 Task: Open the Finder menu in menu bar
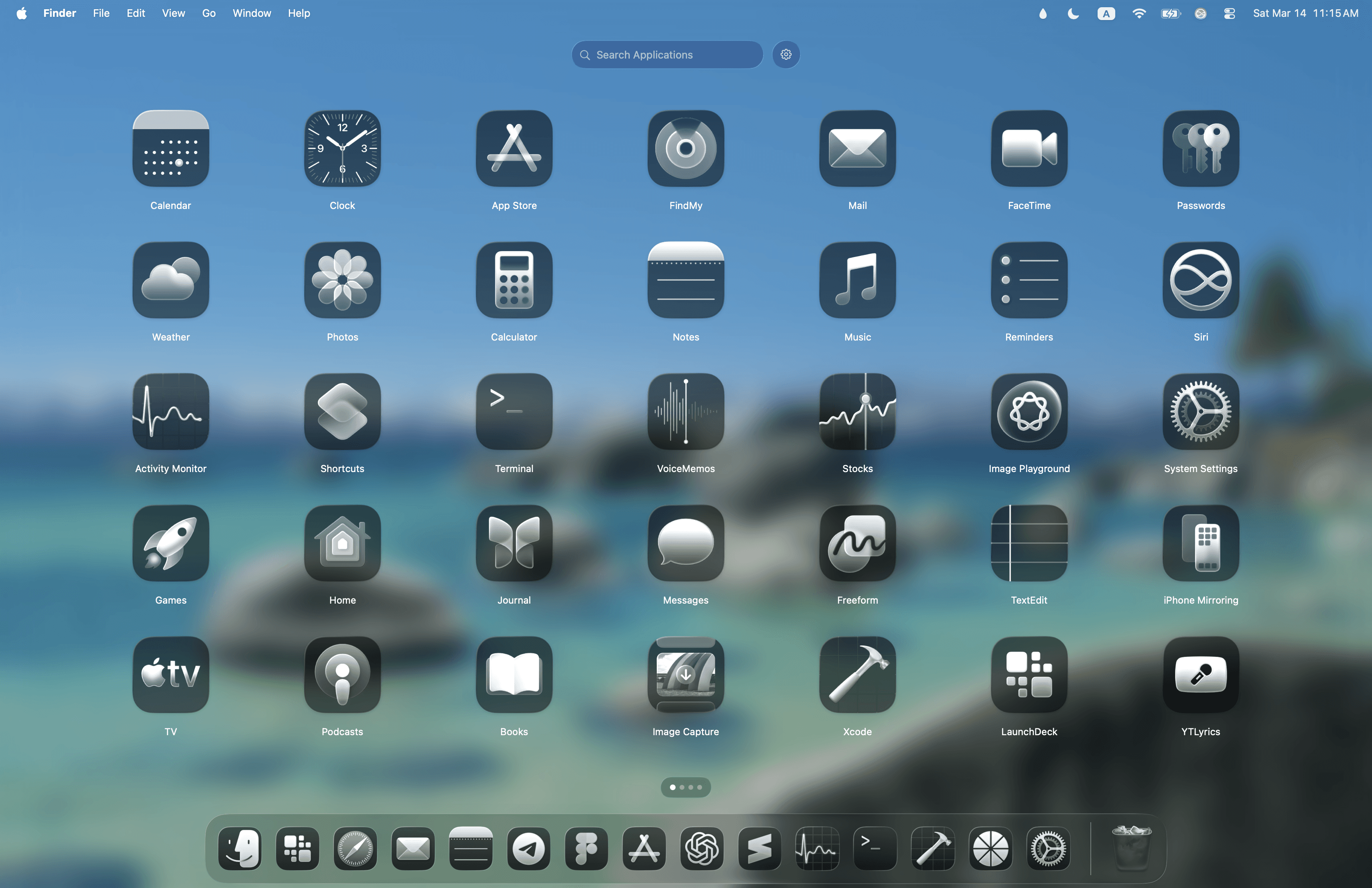click(x=60, y=13)
